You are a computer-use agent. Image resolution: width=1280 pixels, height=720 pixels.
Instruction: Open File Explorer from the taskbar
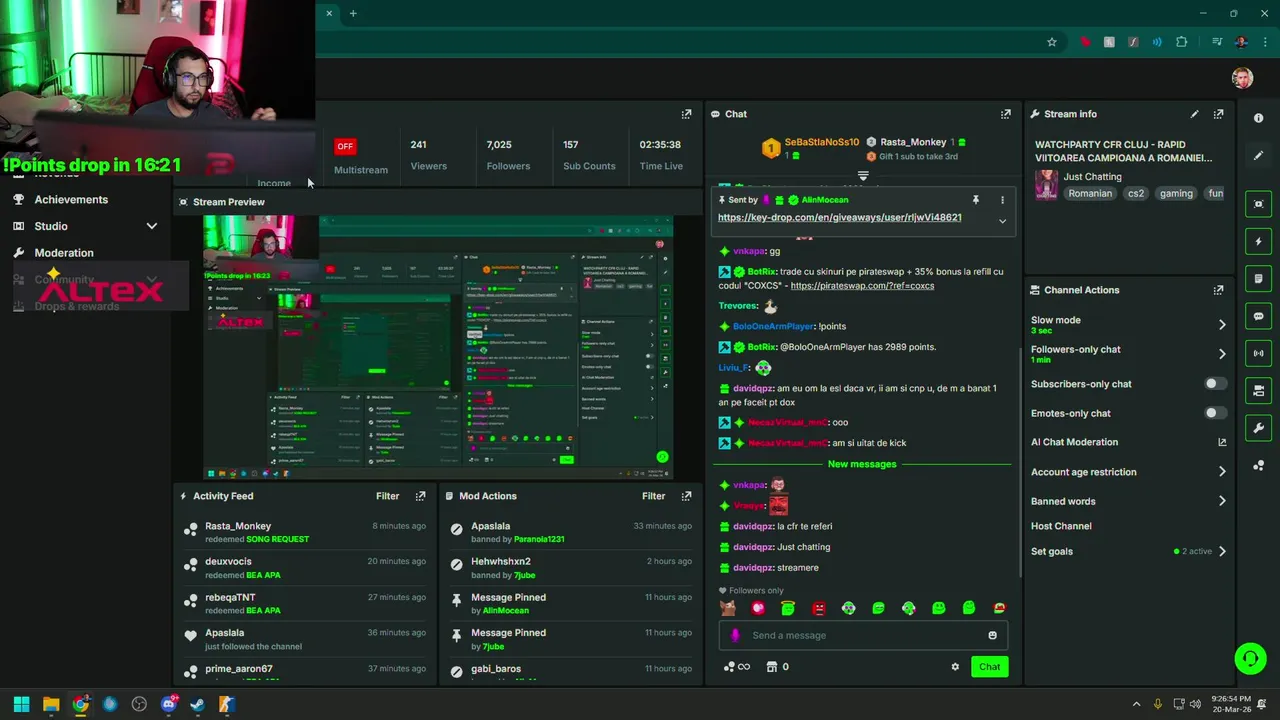click(51, 704)
